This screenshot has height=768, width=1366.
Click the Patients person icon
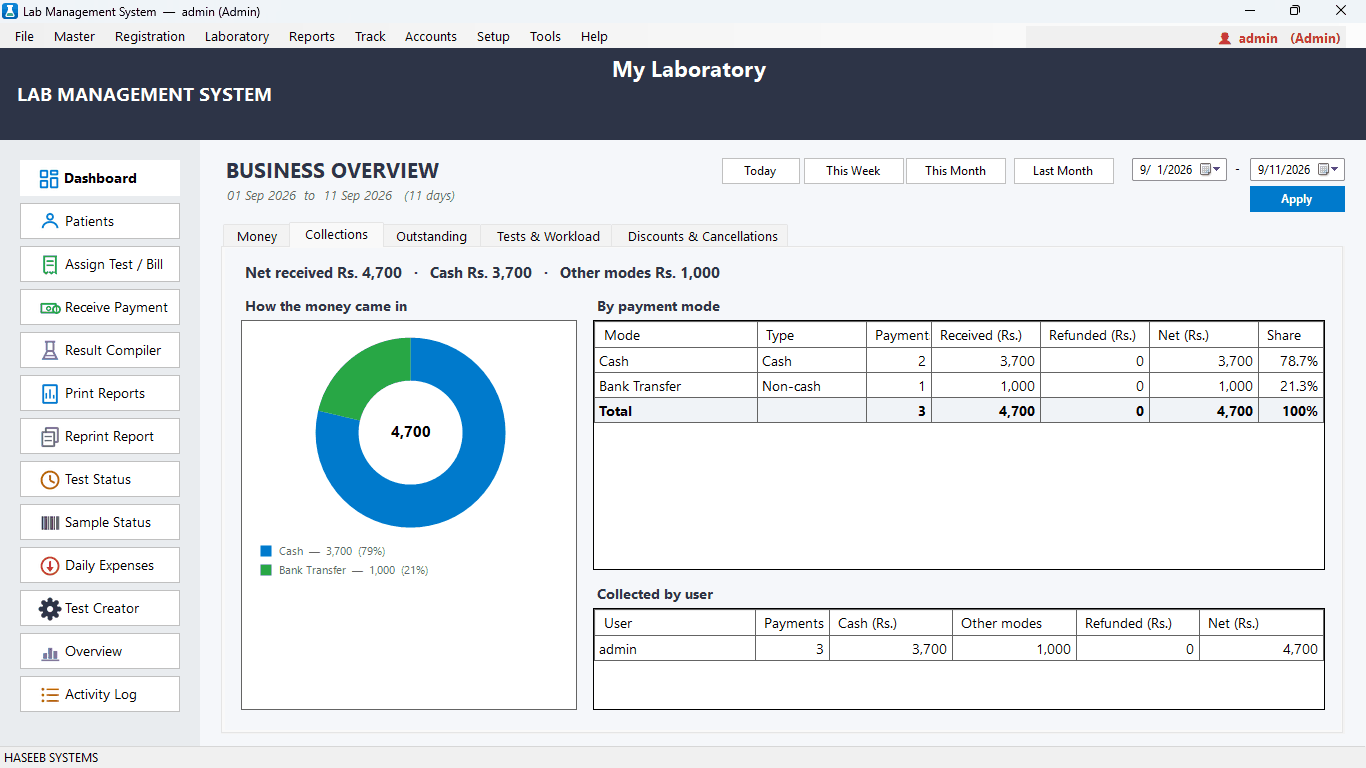(x=49, y=221)
